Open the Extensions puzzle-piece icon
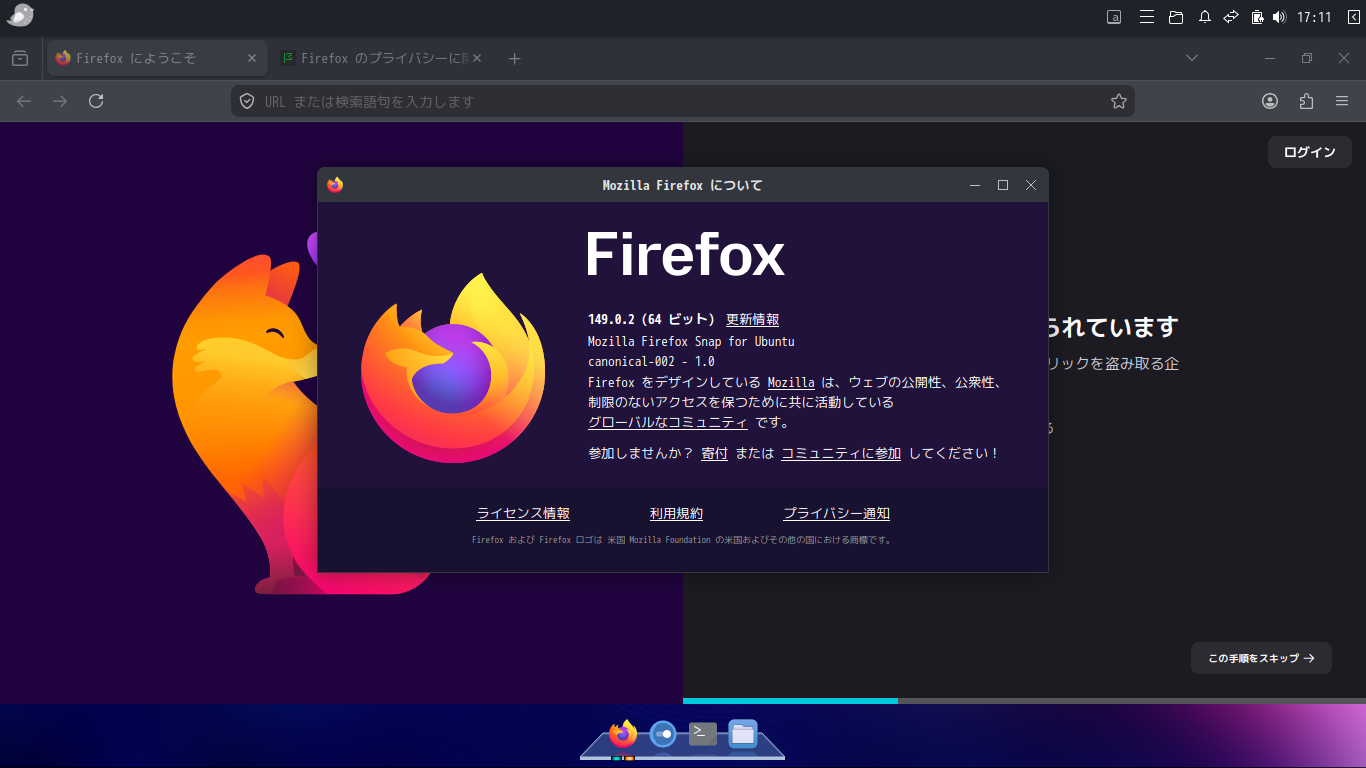 [1306, 101]
